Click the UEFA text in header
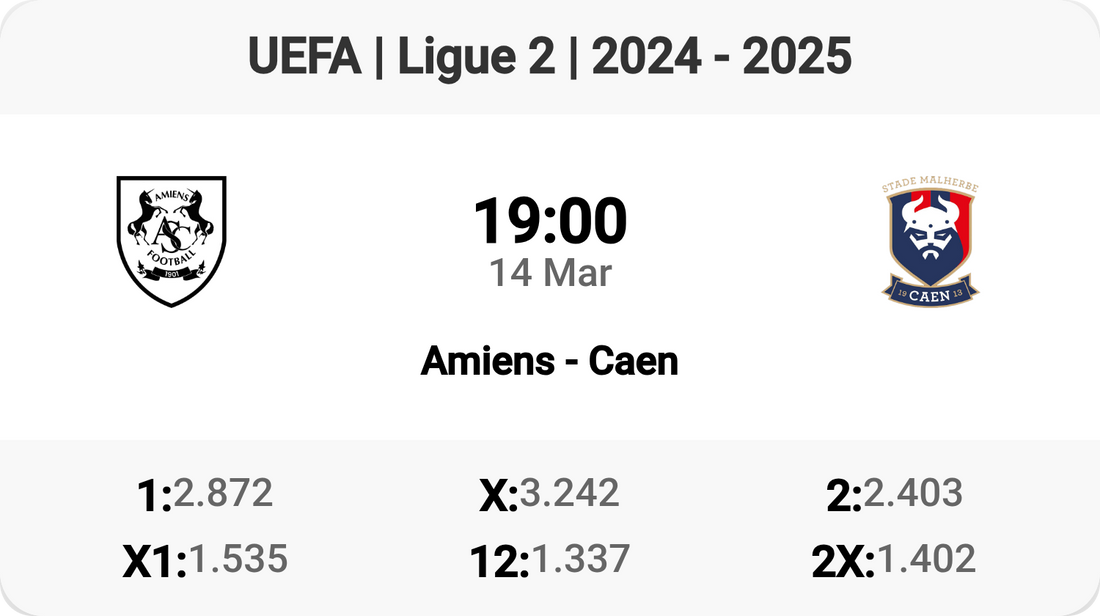Viewport: 1100px width, 616px height. 304,58
